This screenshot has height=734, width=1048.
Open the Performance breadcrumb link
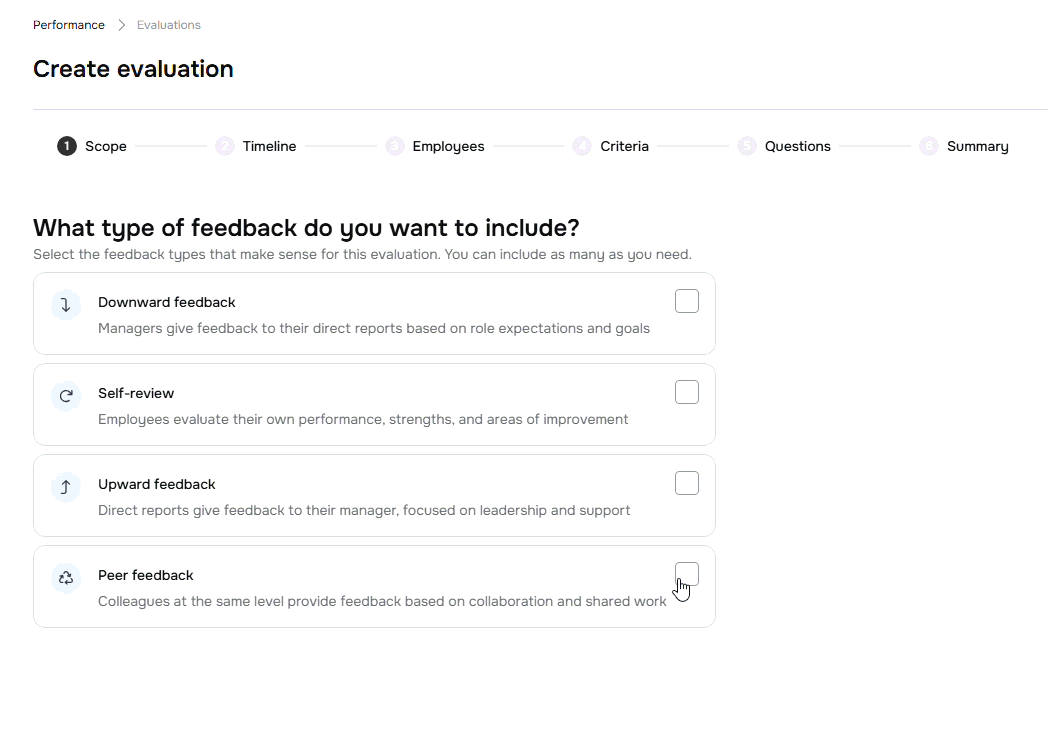pyautogui.click(x=69, y=25)
